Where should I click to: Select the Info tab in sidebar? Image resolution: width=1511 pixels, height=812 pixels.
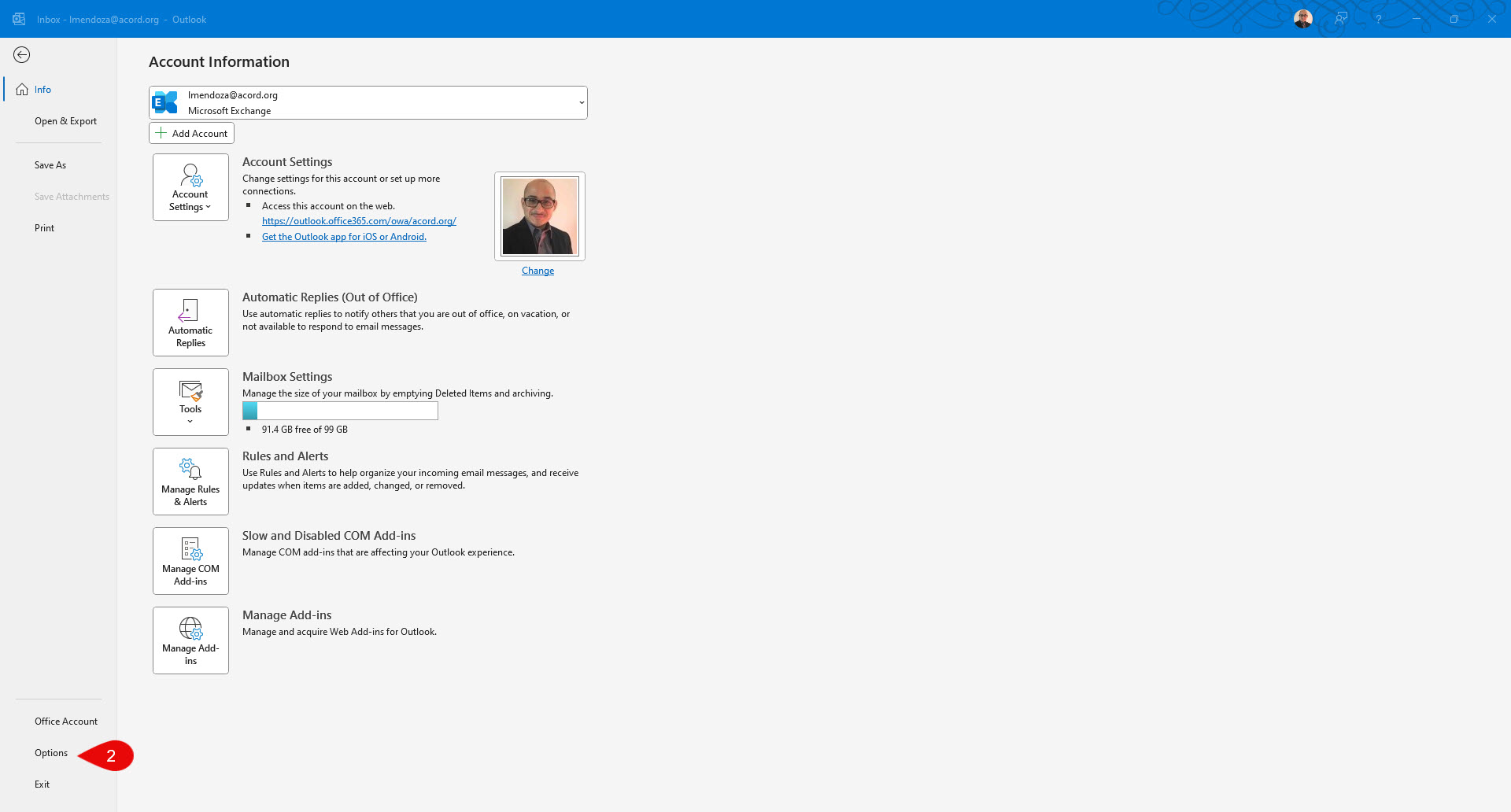(42, 90)
